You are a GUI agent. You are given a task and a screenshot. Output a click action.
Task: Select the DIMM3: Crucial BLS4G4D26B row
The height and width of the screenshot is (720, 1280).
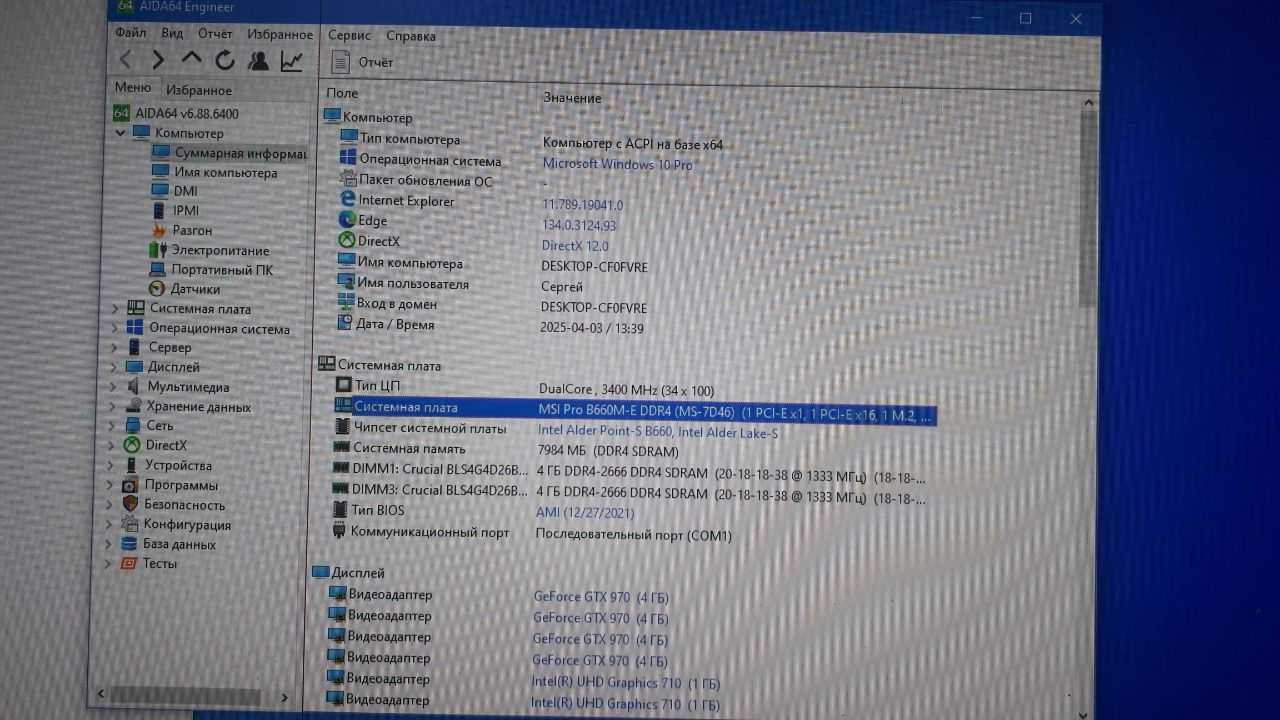coord(630,492)
